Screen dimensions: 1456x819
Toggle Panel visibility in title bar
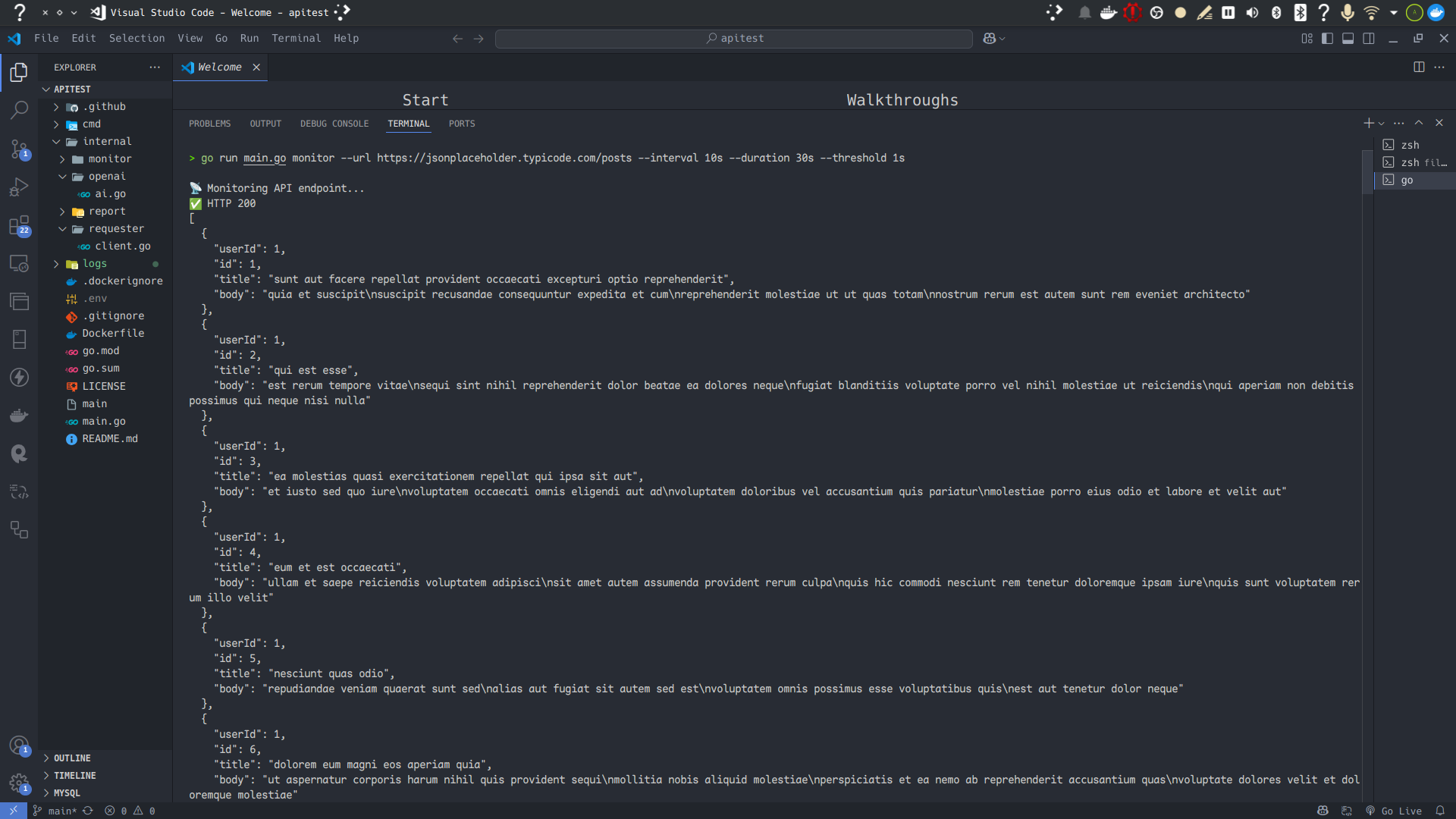click(1348, 39)
